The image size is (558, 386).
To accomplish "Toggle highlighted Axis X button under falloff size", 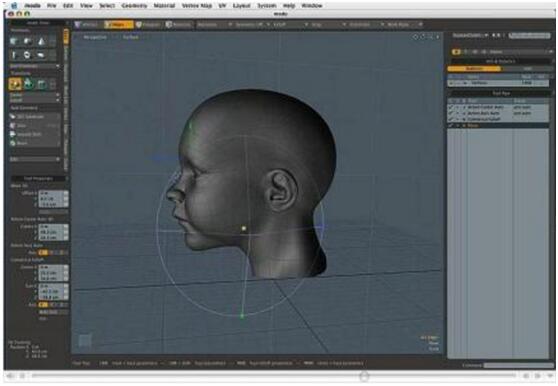I will tap(43, 305).
